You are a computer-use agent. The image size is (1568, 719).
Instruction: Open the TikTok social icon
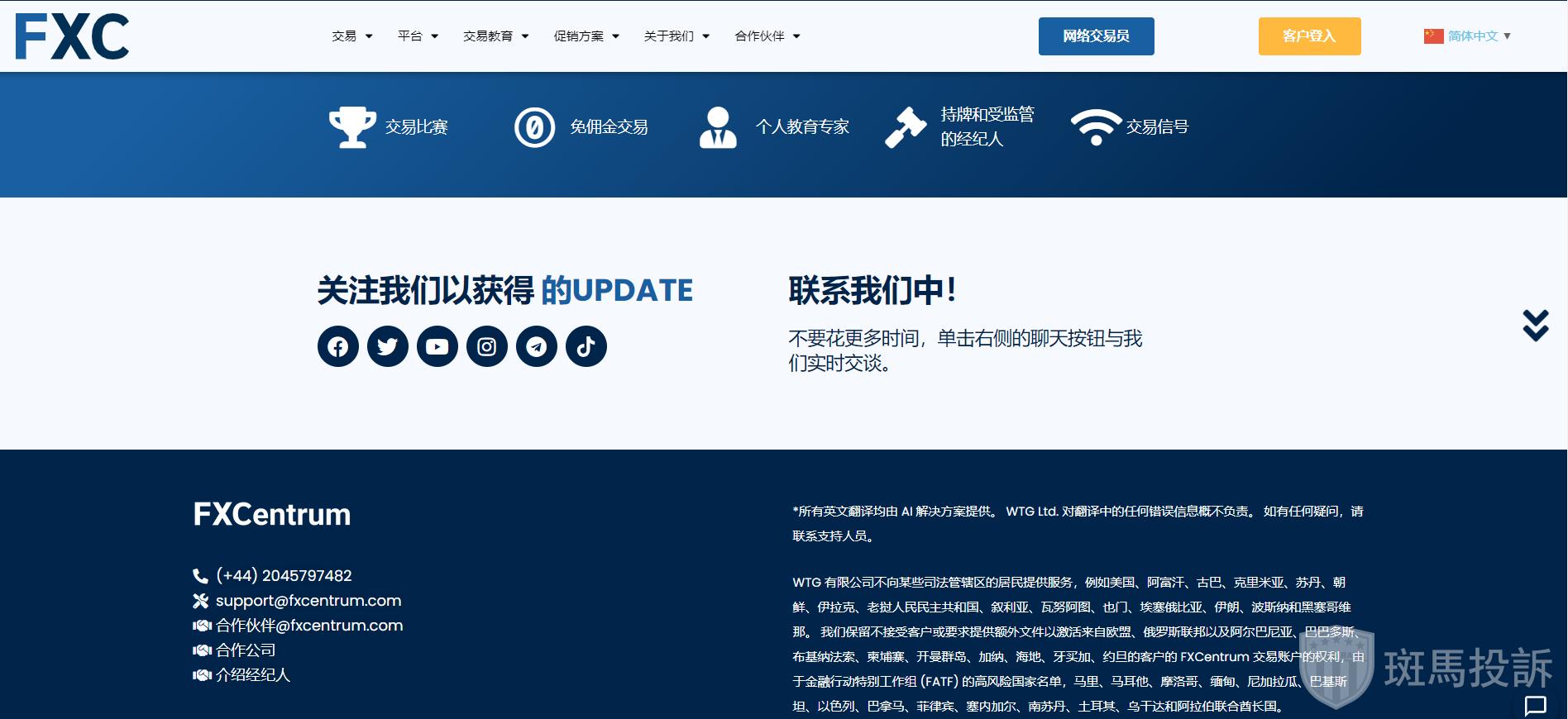tap(586, 346)
